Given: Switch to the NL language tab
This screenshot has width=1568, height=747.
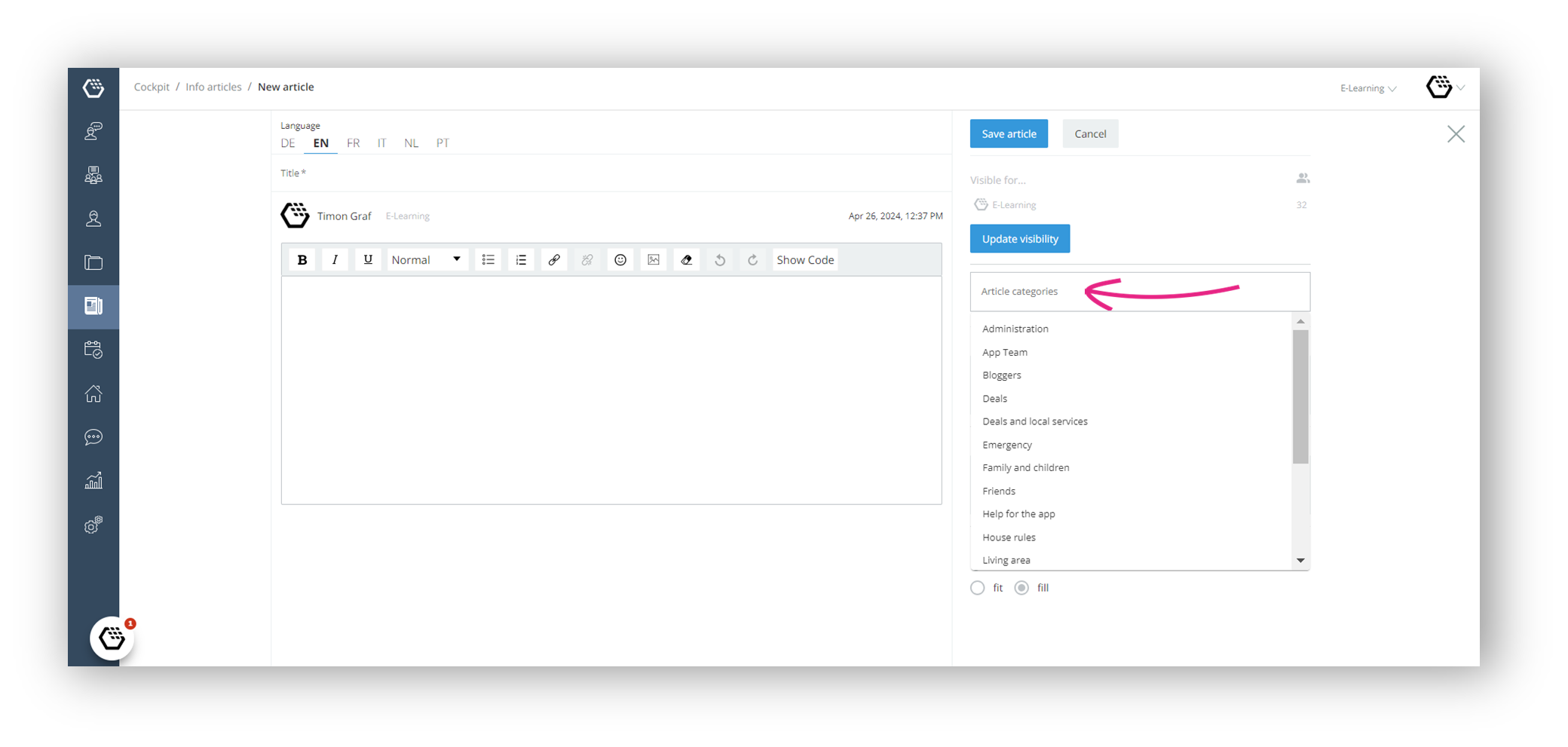Looking at the screenshot, I should pos(411,143).
